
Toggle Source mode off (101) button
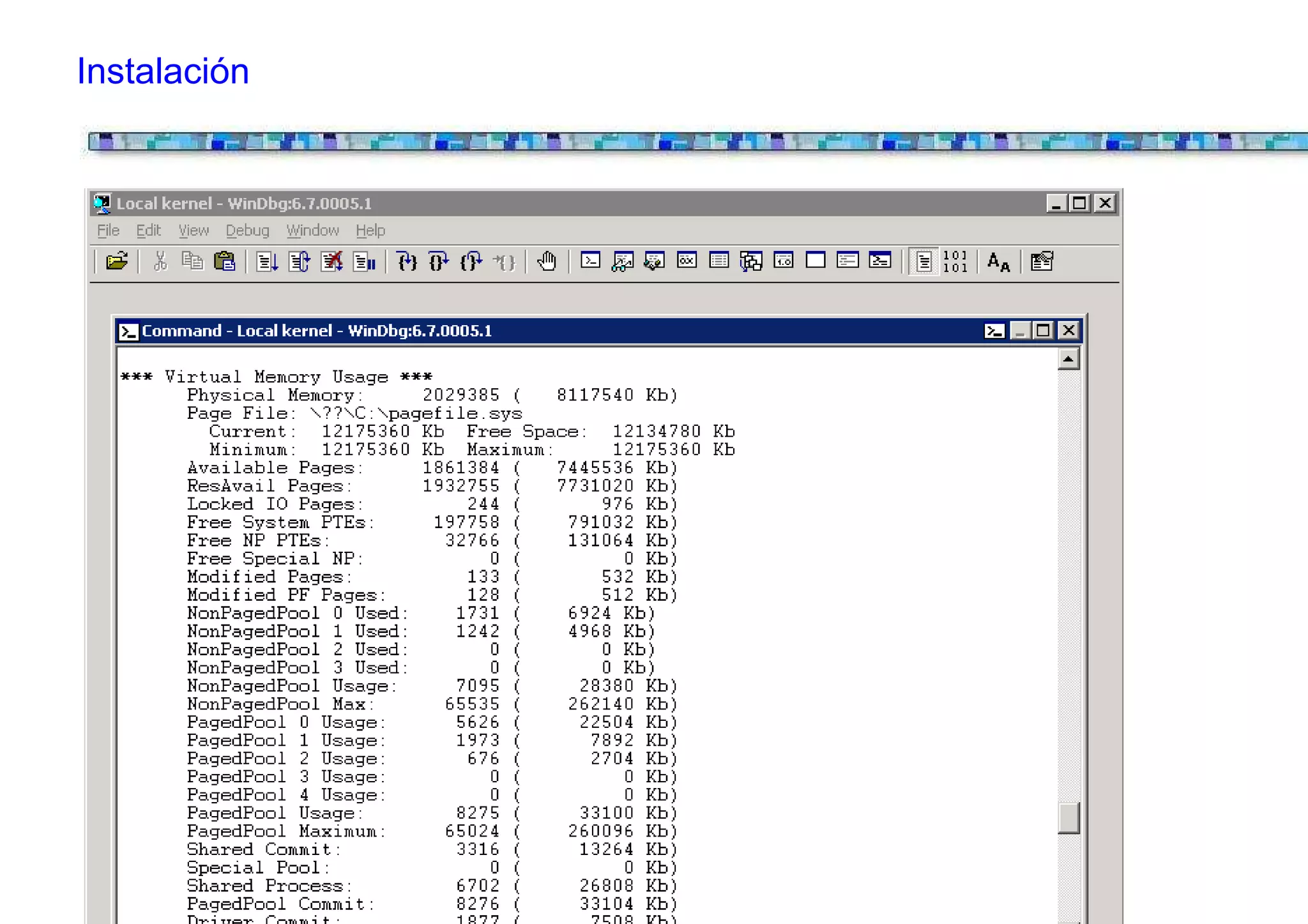tap(955, 261)
